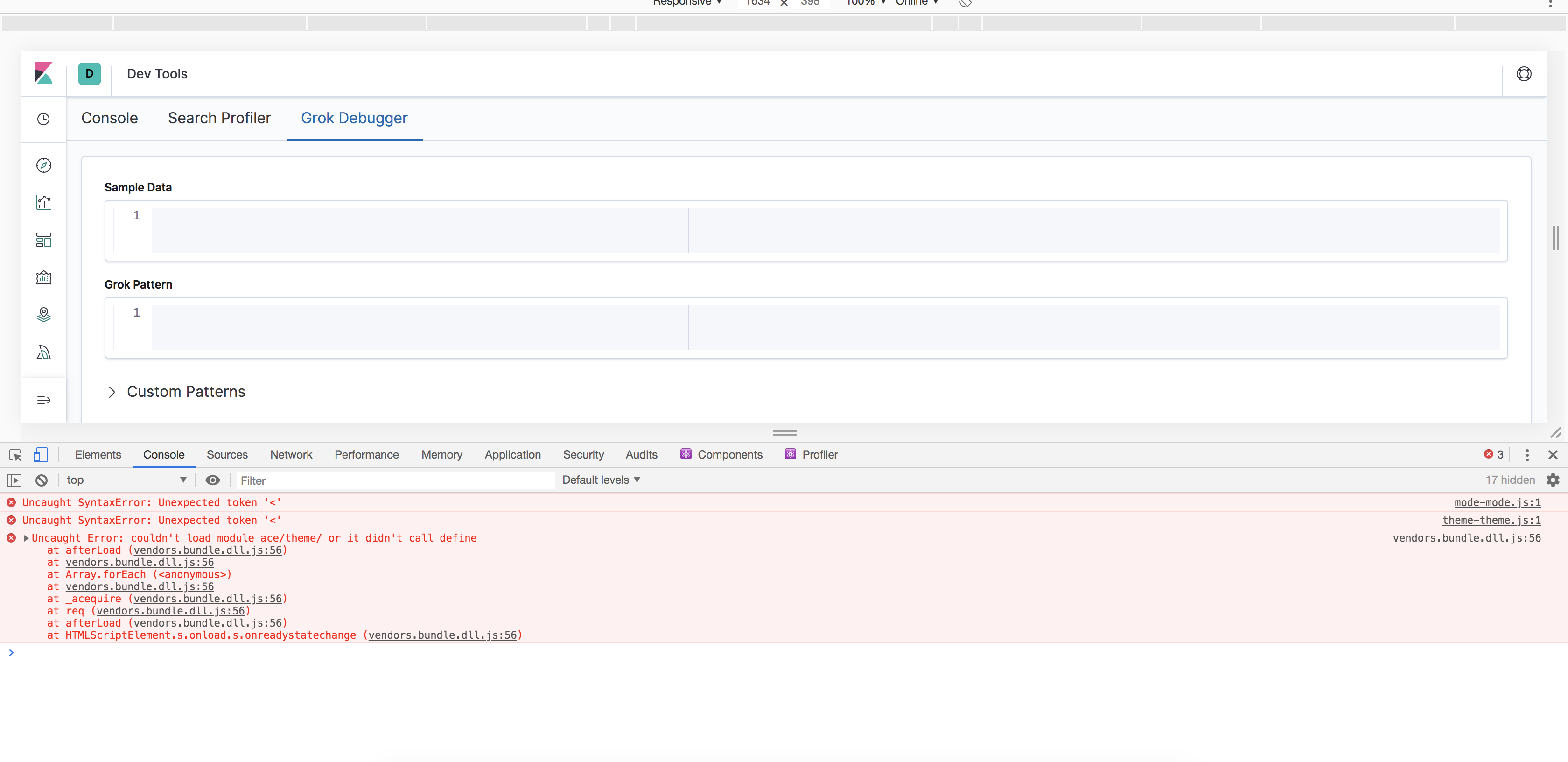Open Machine Learning sidebar icon

(x=43, y=352)
